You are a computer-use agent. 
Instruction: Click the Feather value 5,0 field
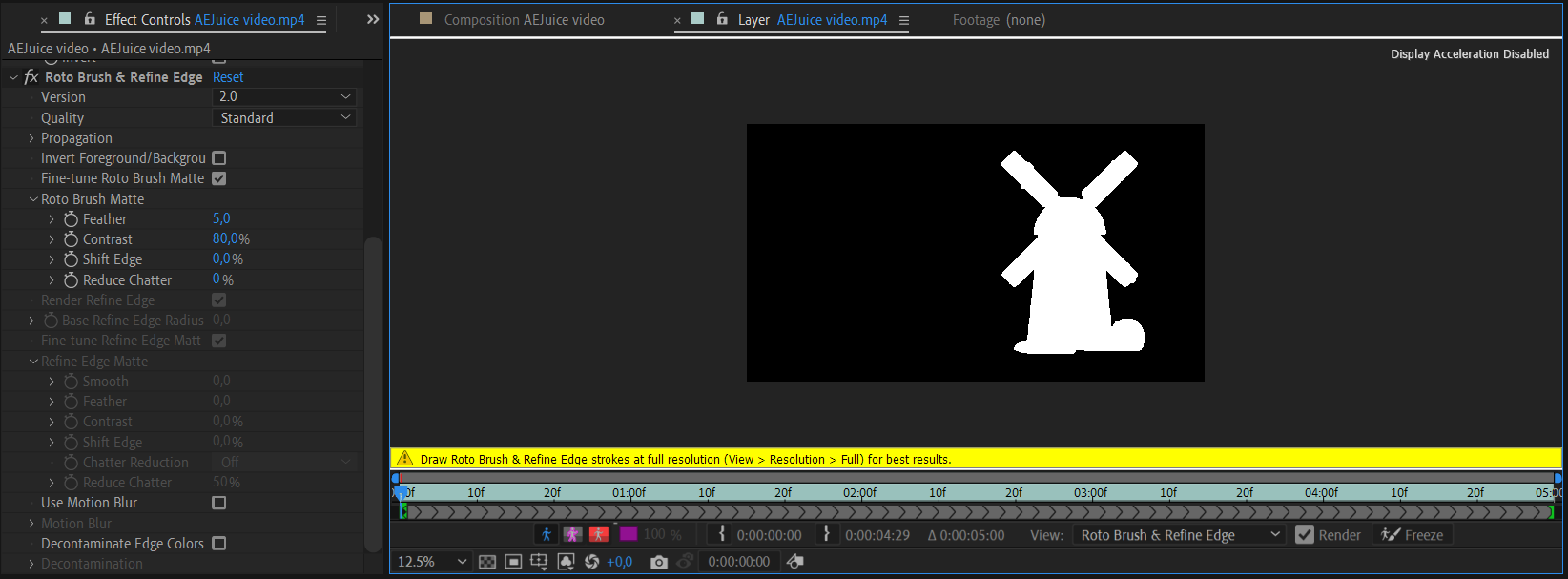coord(221,218)
